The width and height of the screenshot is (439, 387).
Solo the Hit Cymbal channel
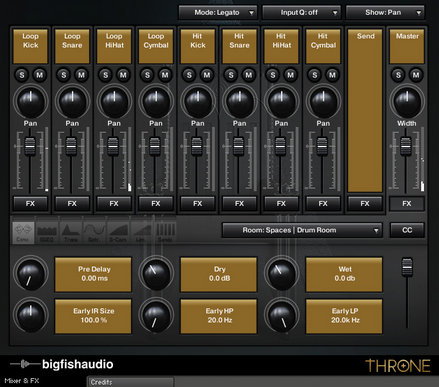pyautogui.click(x=315, y=75)
